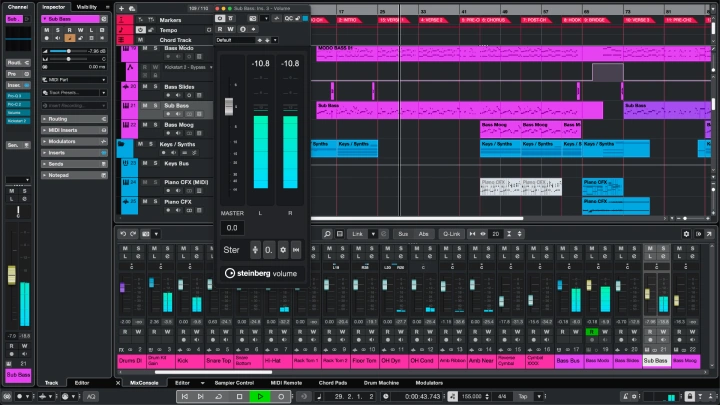Viewport: 720px width, 405px height.
Task: Toggle Inspector Mute M button for Sub Bass
Action: [x=46, y=30]
